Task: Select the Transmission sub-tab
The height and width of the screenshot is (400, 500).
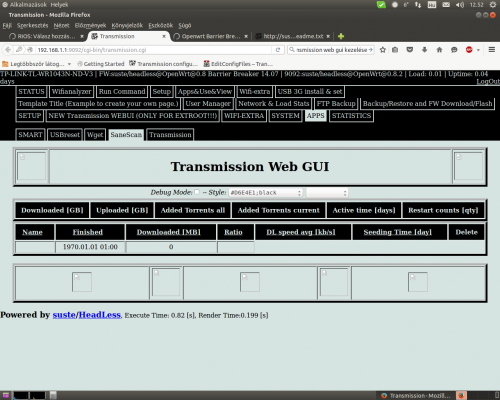Action: point(170,135)
